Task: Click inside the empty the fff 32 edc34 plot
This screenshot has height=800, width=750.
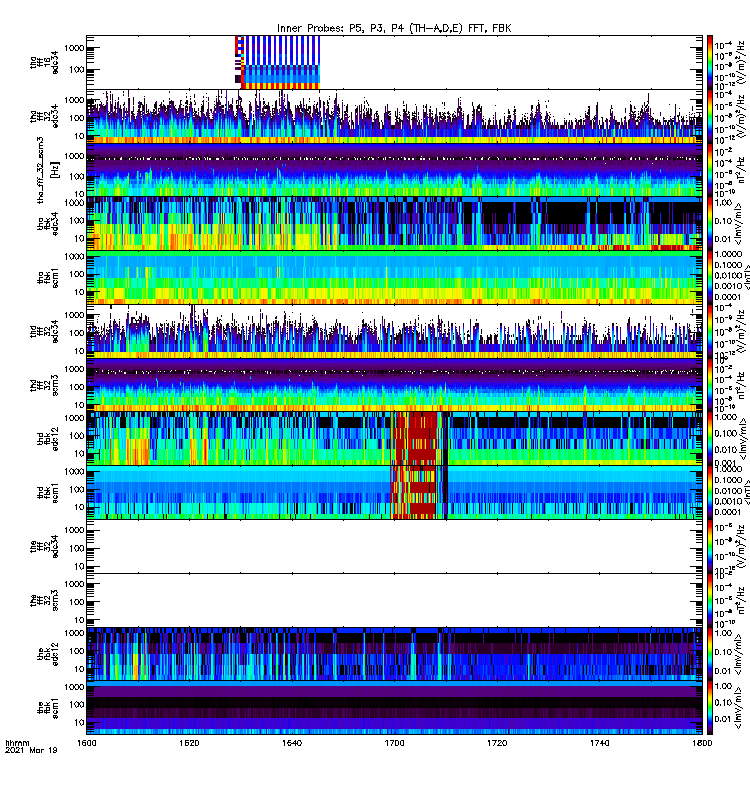Action: [x=394, y=546]
